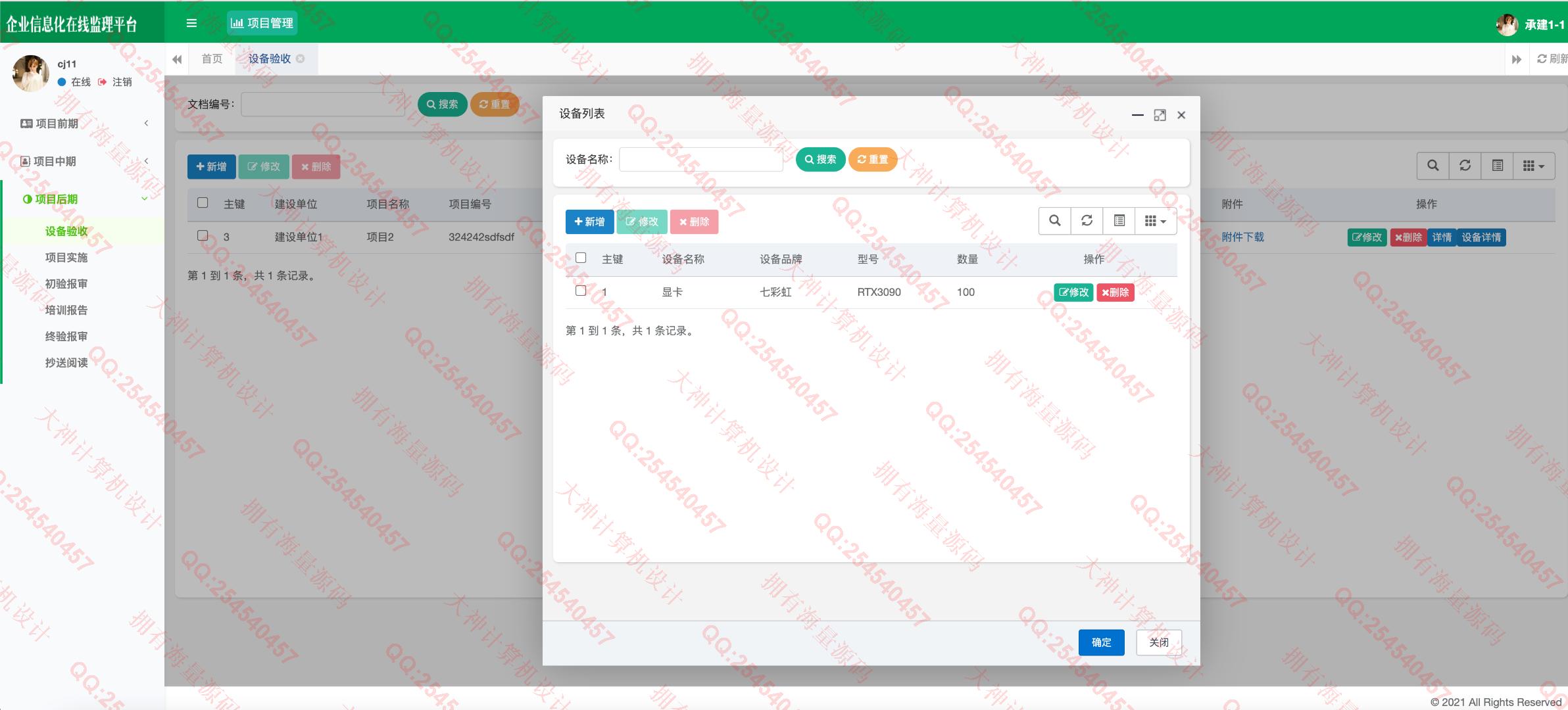The height and width of the screenshot is (710, 1568).
Task: Click the background table refresh icon
Action: (x=1465, y=166)
